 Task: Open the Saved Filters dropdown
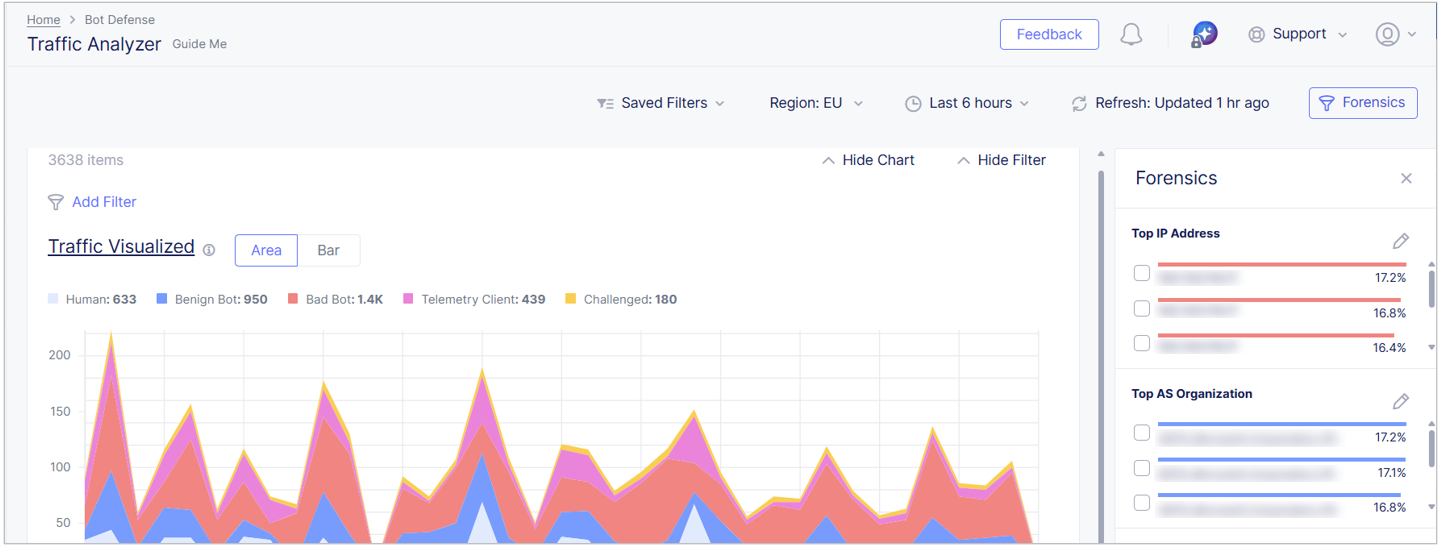[661, 103]
